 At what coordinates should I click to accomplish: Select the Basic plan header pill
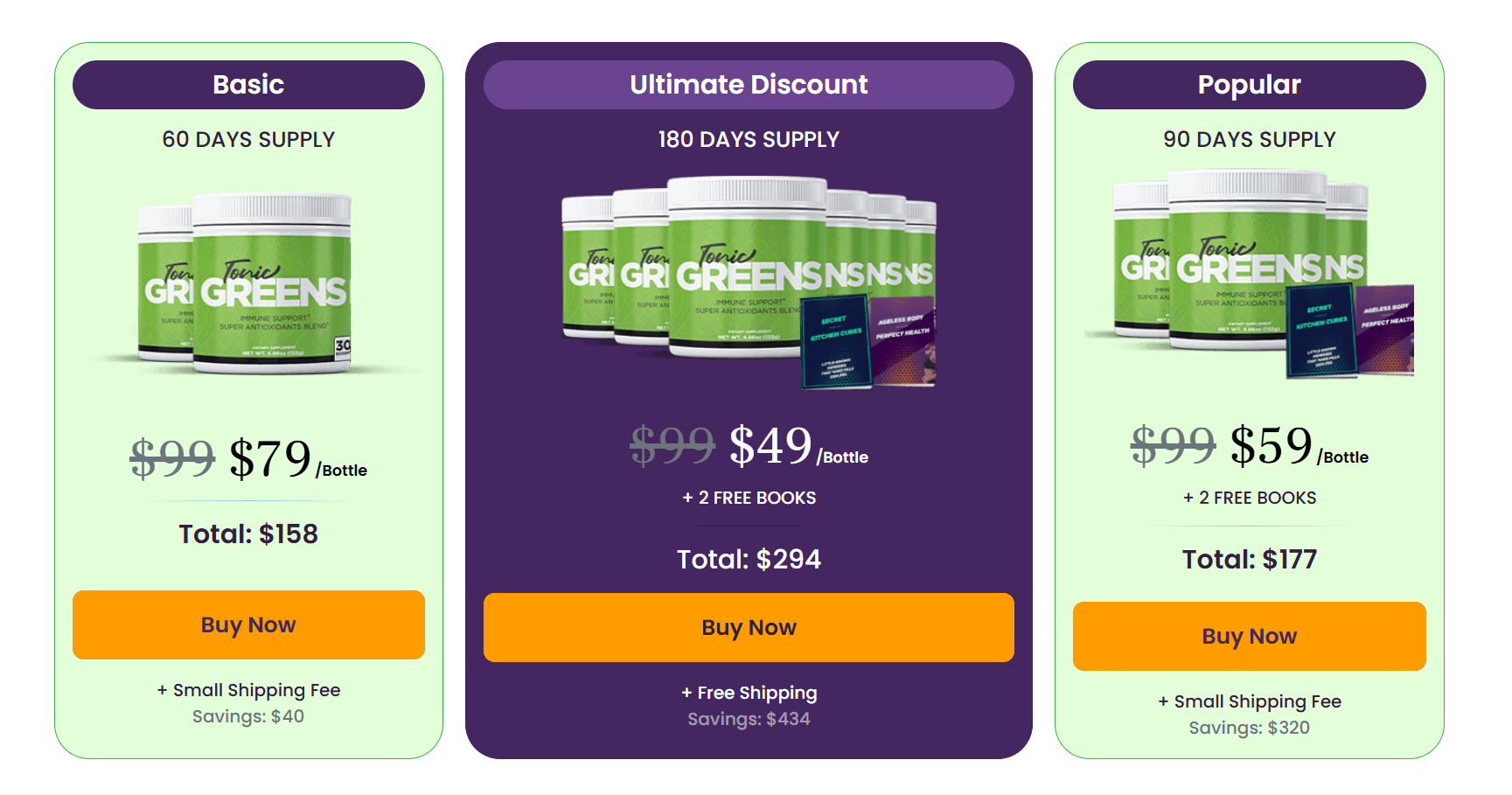[x=248, y=84]
